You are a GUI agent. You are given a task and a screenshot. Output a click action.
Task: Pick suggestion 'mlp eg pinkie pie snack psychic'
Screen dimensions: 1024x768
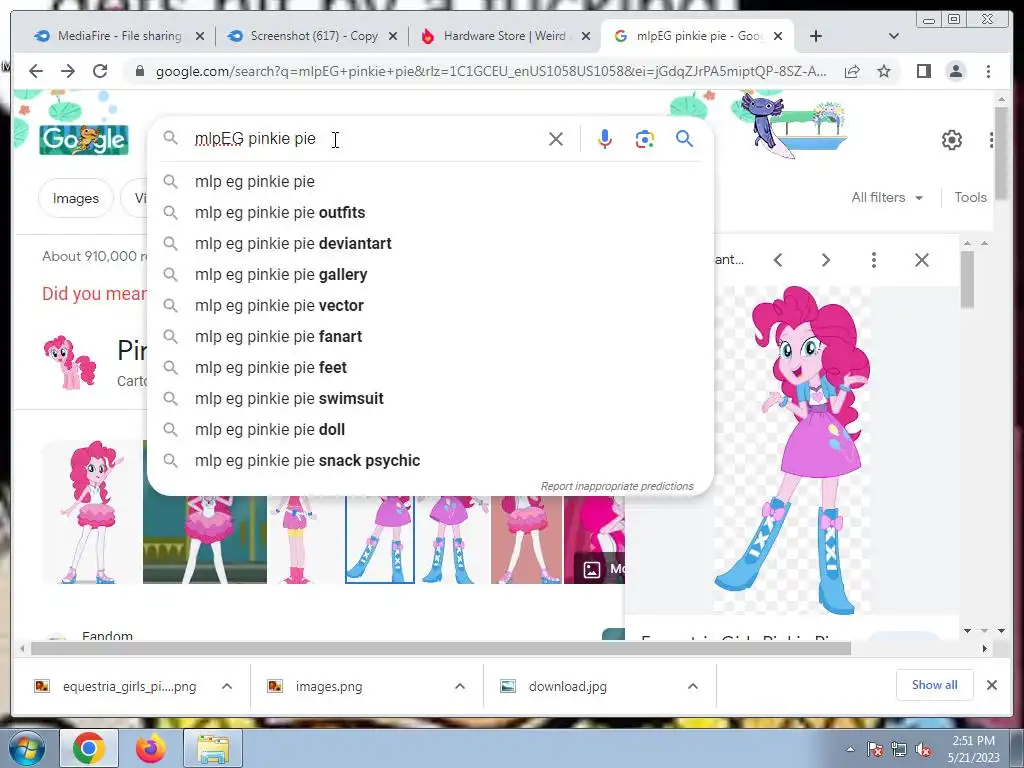pyautogui.click(x=430, y=460)
